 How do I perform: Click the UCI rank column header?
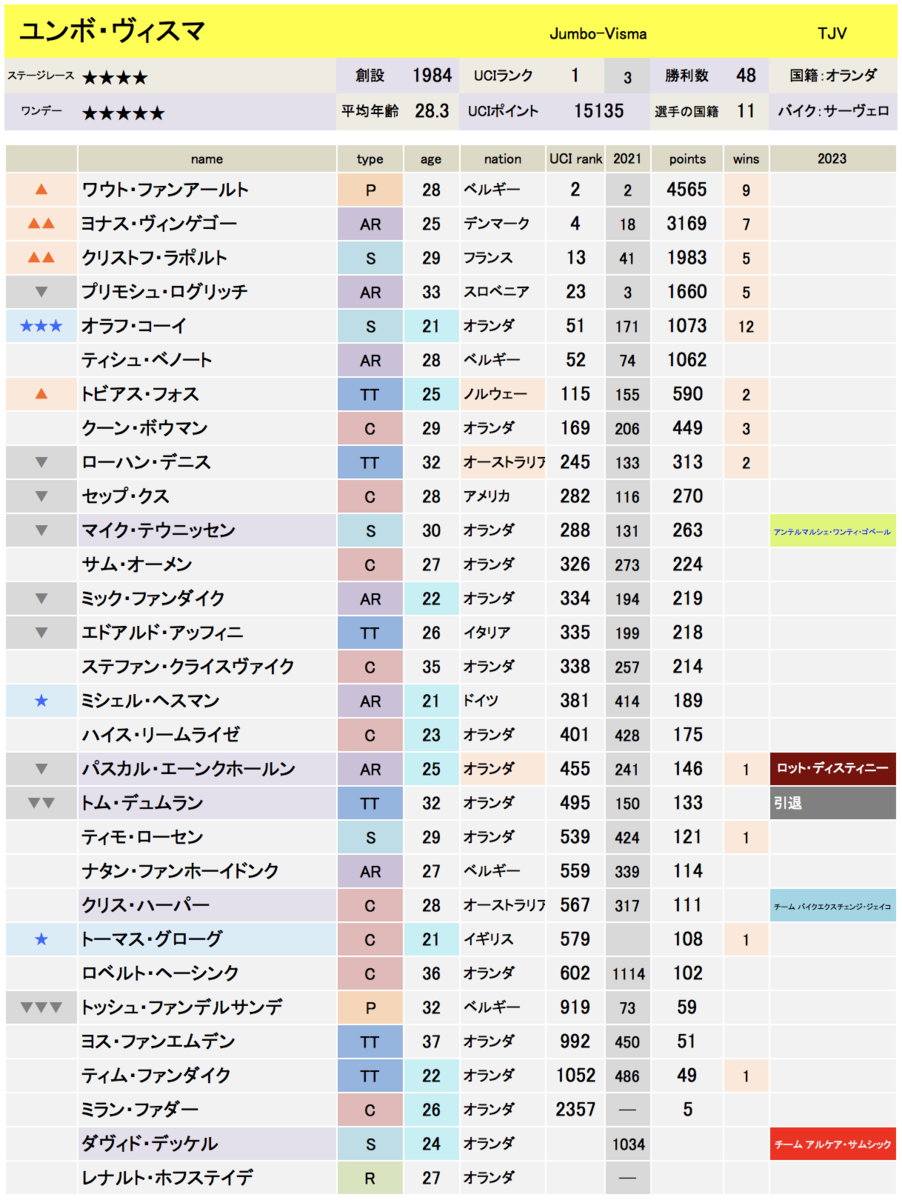pyautogui.click(x=576, y=158)
